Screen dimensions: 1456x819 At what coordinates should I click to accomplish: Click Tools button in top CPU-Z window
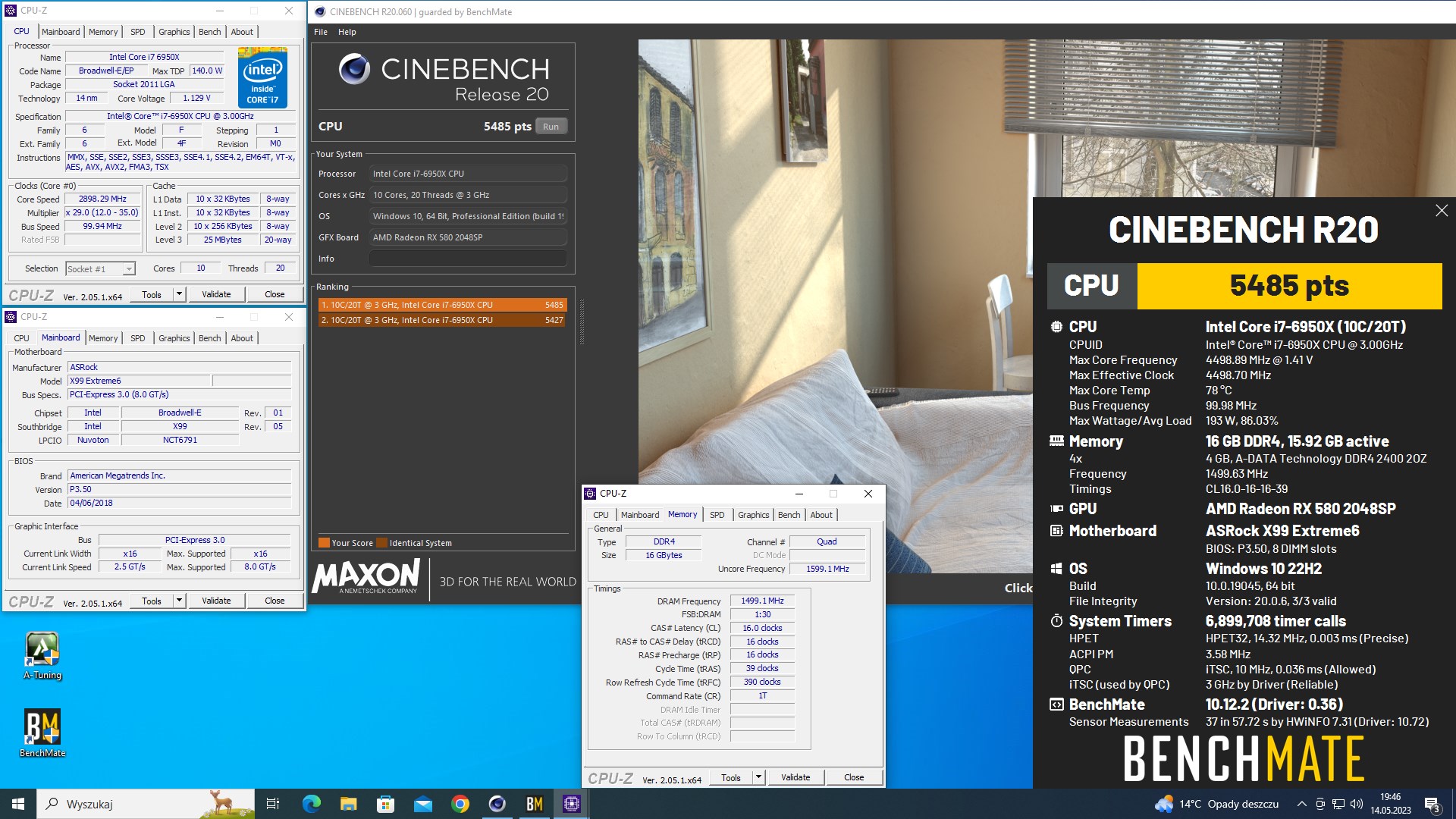pyautogui.click(x=152, y=294)
